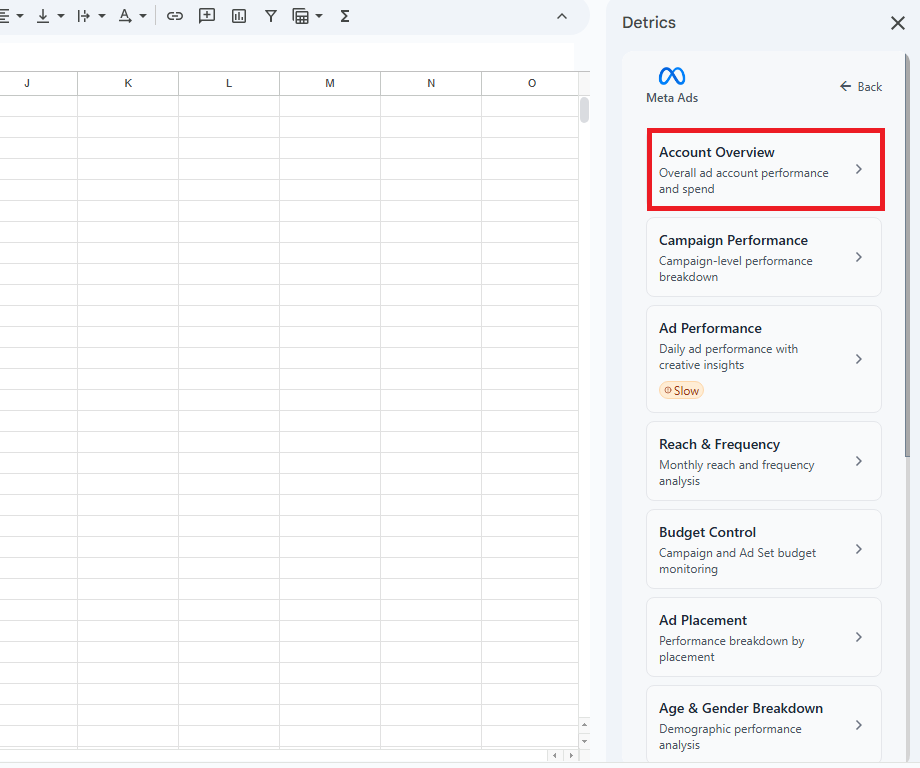Open the Reach & Frequency template
The height and width of the screenshot is (768, 920).
764,461
